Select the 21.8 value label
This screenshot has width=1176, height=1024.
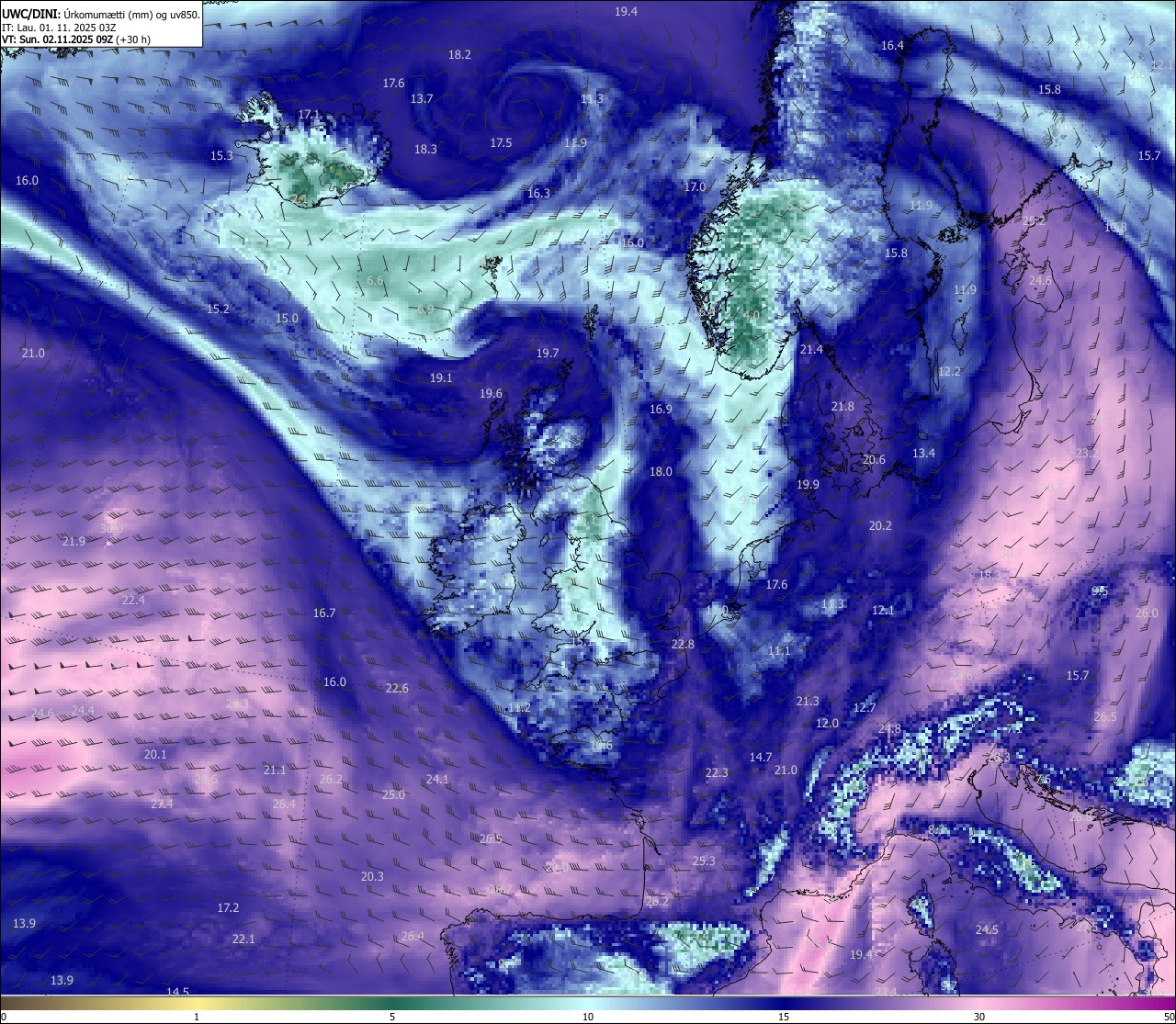(842, 406)
